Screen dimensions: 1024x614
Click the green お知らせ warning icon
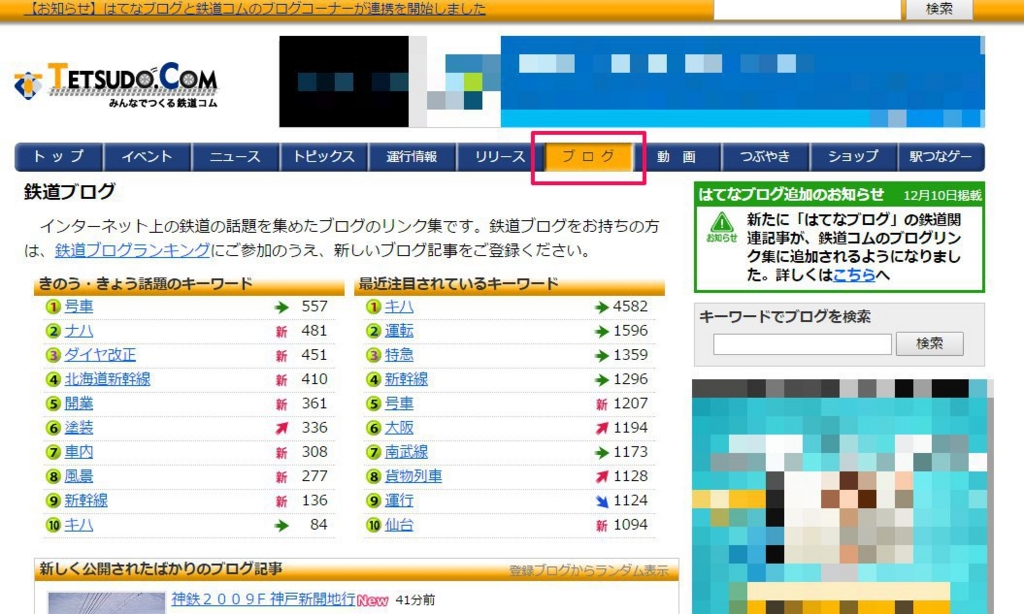pyautogui.click(x=722, y=226)
